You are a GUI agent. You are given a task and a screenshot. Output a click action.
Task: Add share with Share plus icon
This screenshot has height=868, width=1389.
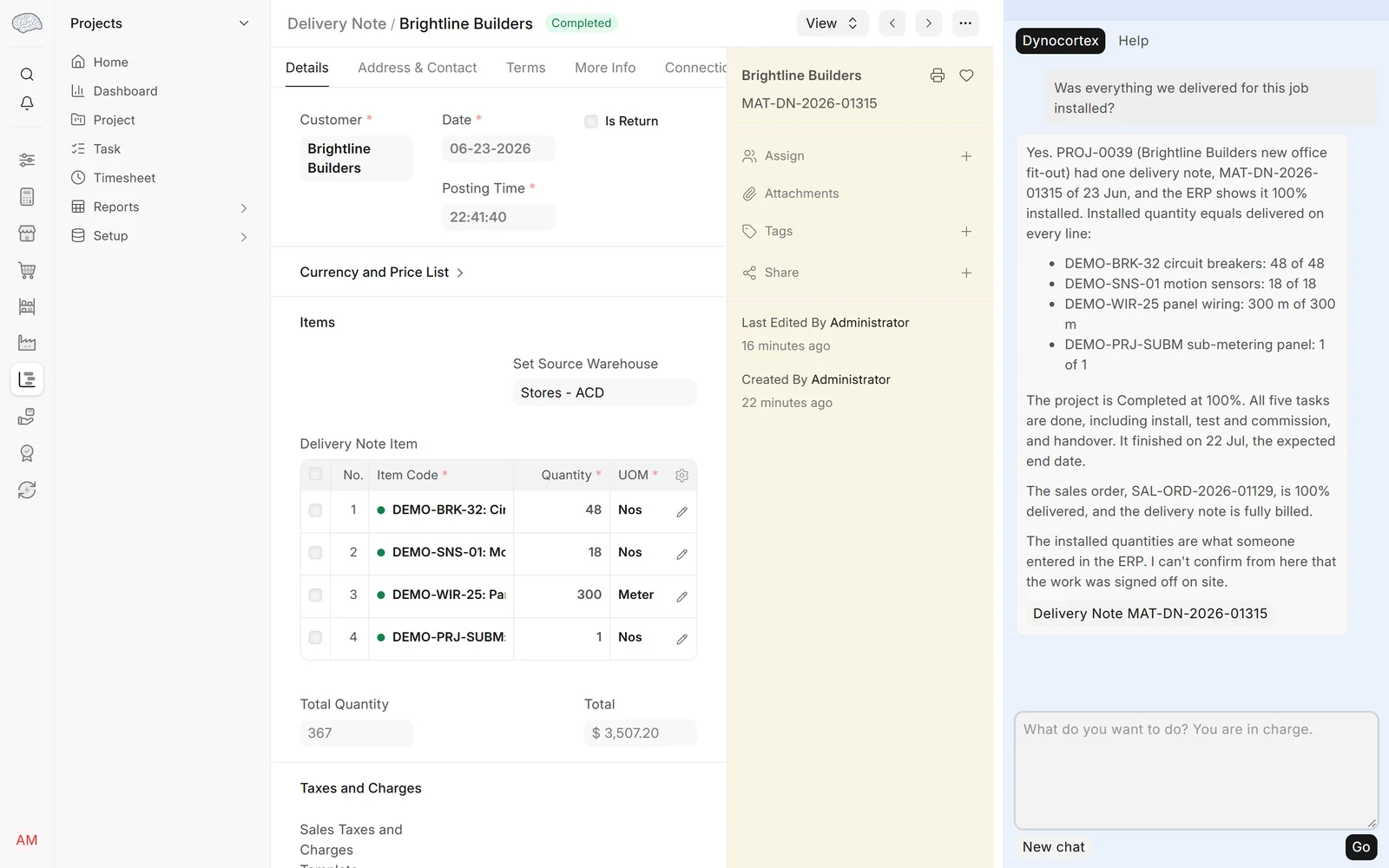(966, 273)
